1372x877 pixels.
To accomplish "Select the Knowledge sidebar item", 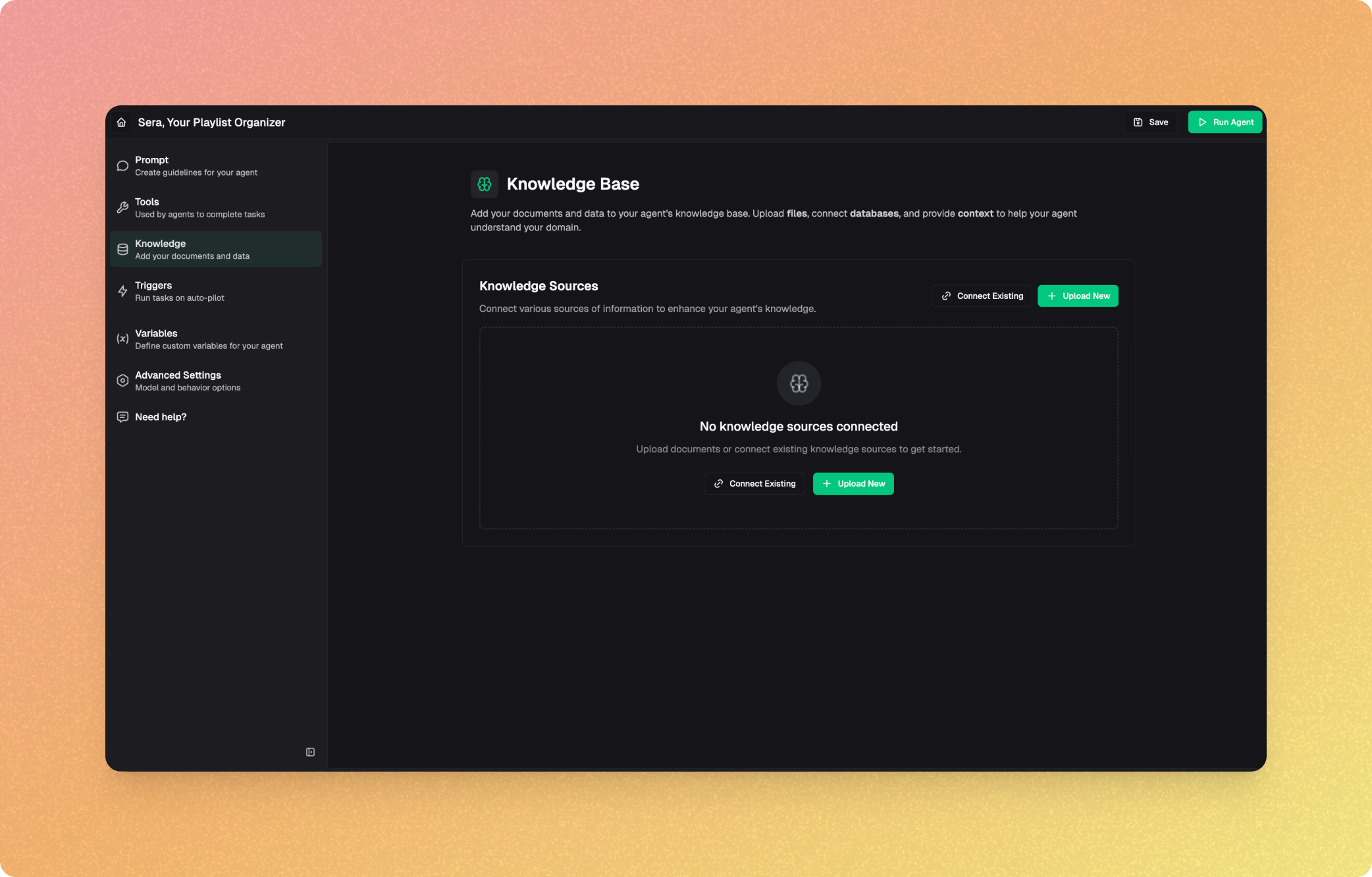I will [216, 250].
